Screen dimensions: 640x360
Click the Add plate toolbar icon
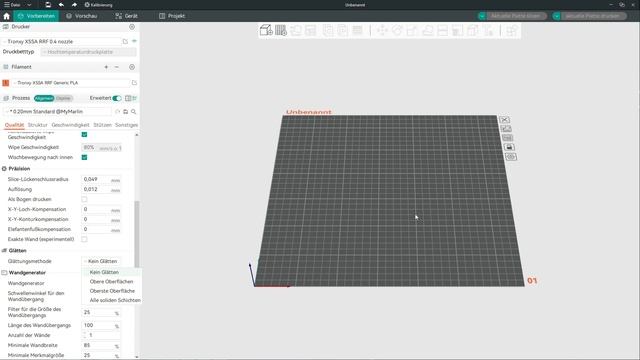tap(281, 30)
